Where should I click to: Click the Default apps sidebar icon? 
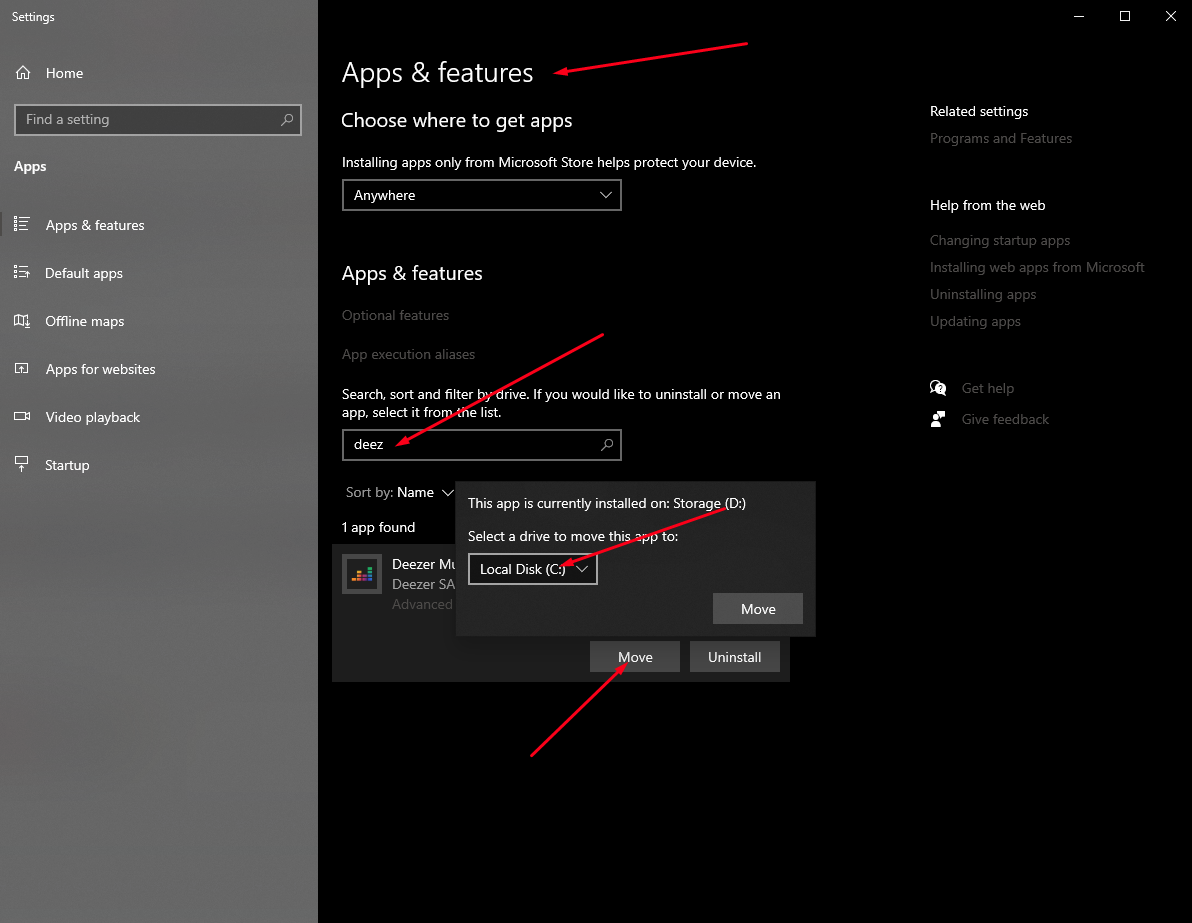[x=22, y=272]
